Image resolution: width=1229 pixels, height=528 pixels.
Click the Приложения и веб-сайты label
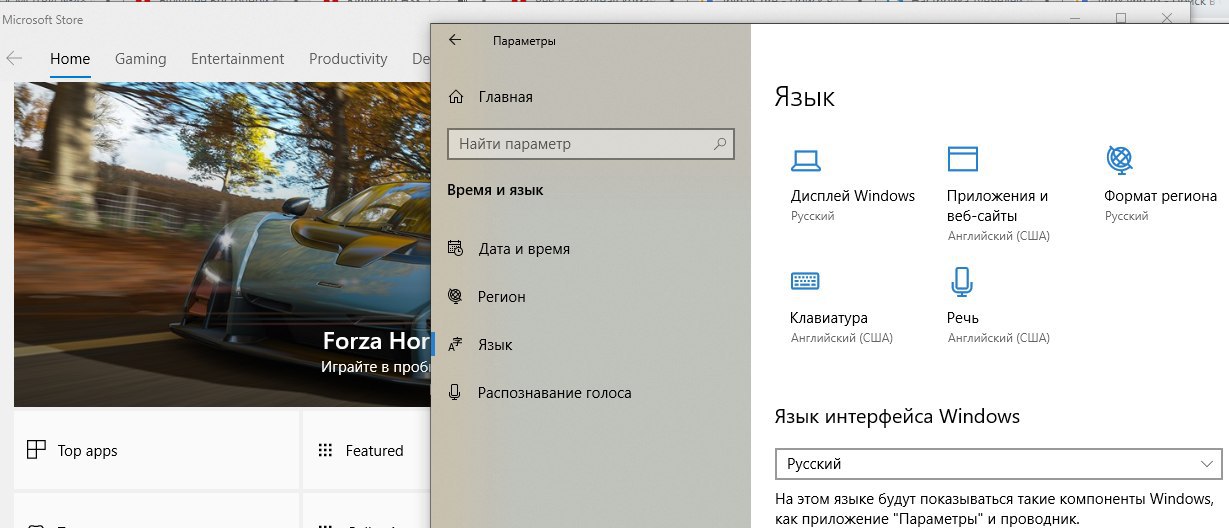997,206
